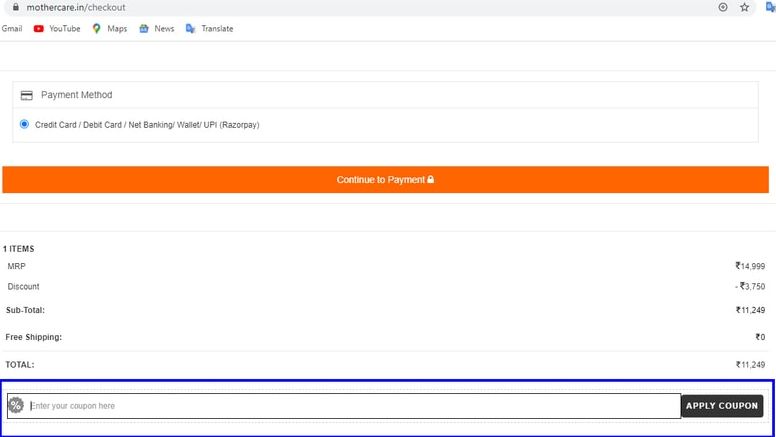Click the Discount label
The height and width of the screenshot is (437, 776).
23,287
